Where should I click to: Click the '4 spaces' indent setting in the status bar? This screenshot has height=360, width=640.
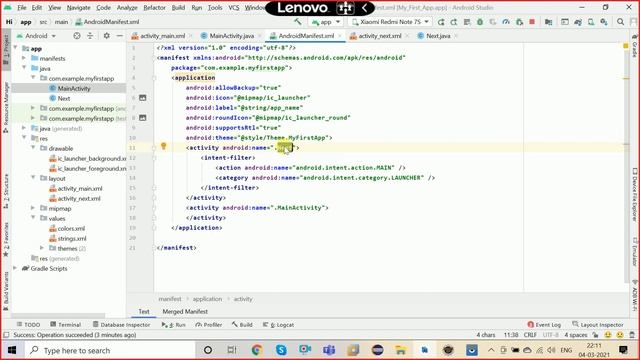(576, 335)
